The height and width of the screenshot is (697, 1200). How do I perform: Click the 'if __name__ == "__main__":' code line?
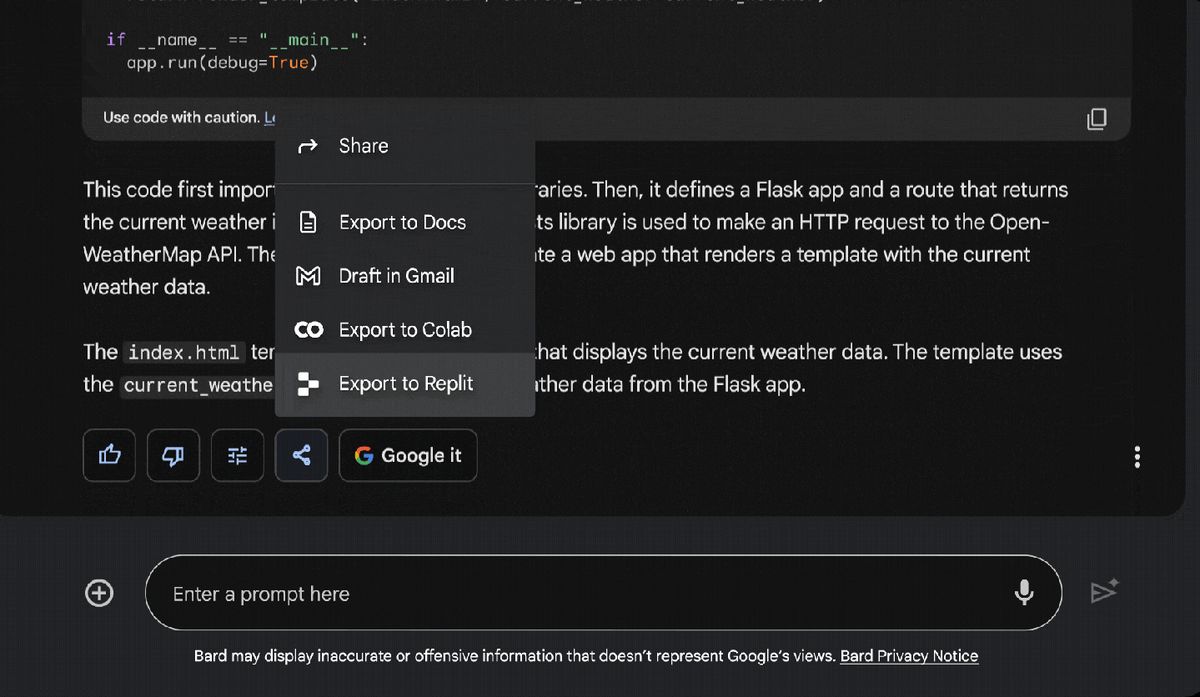237,40
